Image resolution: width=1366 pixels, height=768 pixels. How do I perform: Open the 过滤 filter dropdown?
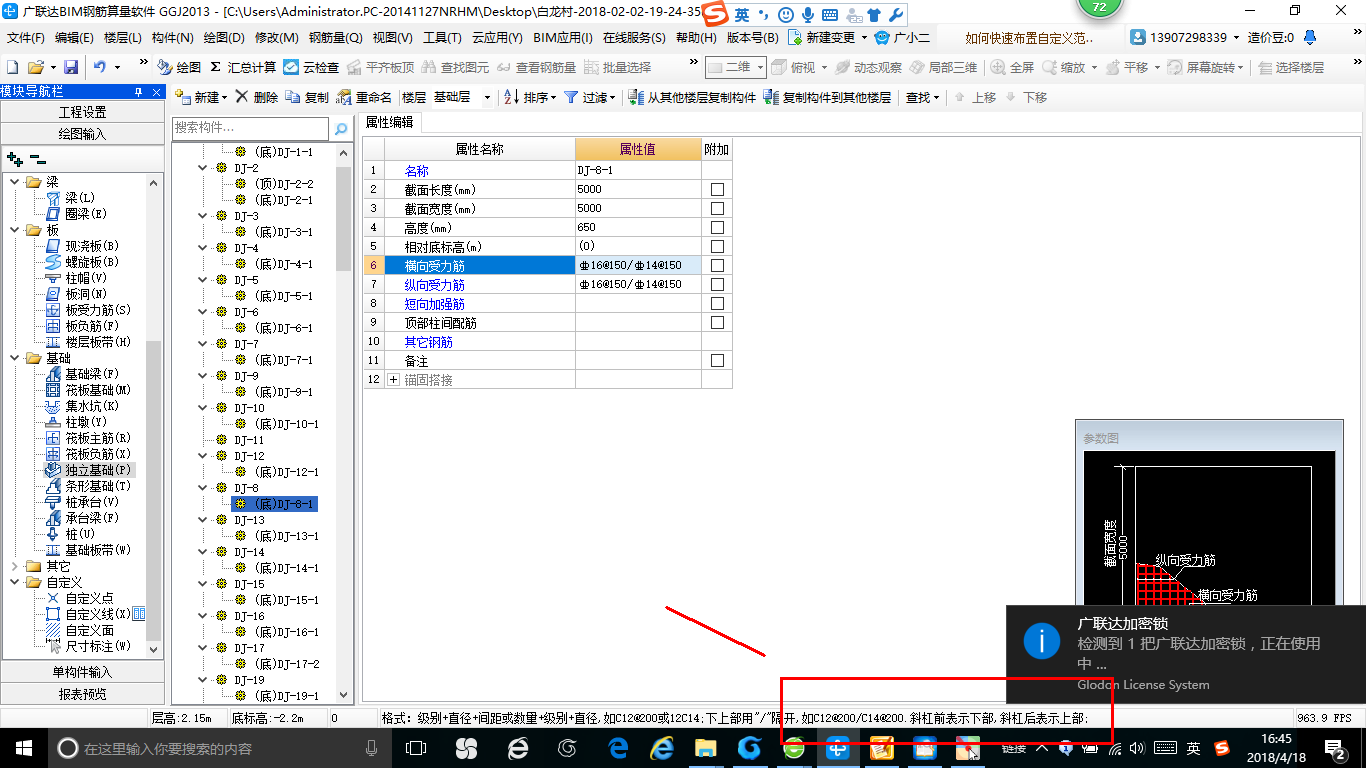pos(590,97)
